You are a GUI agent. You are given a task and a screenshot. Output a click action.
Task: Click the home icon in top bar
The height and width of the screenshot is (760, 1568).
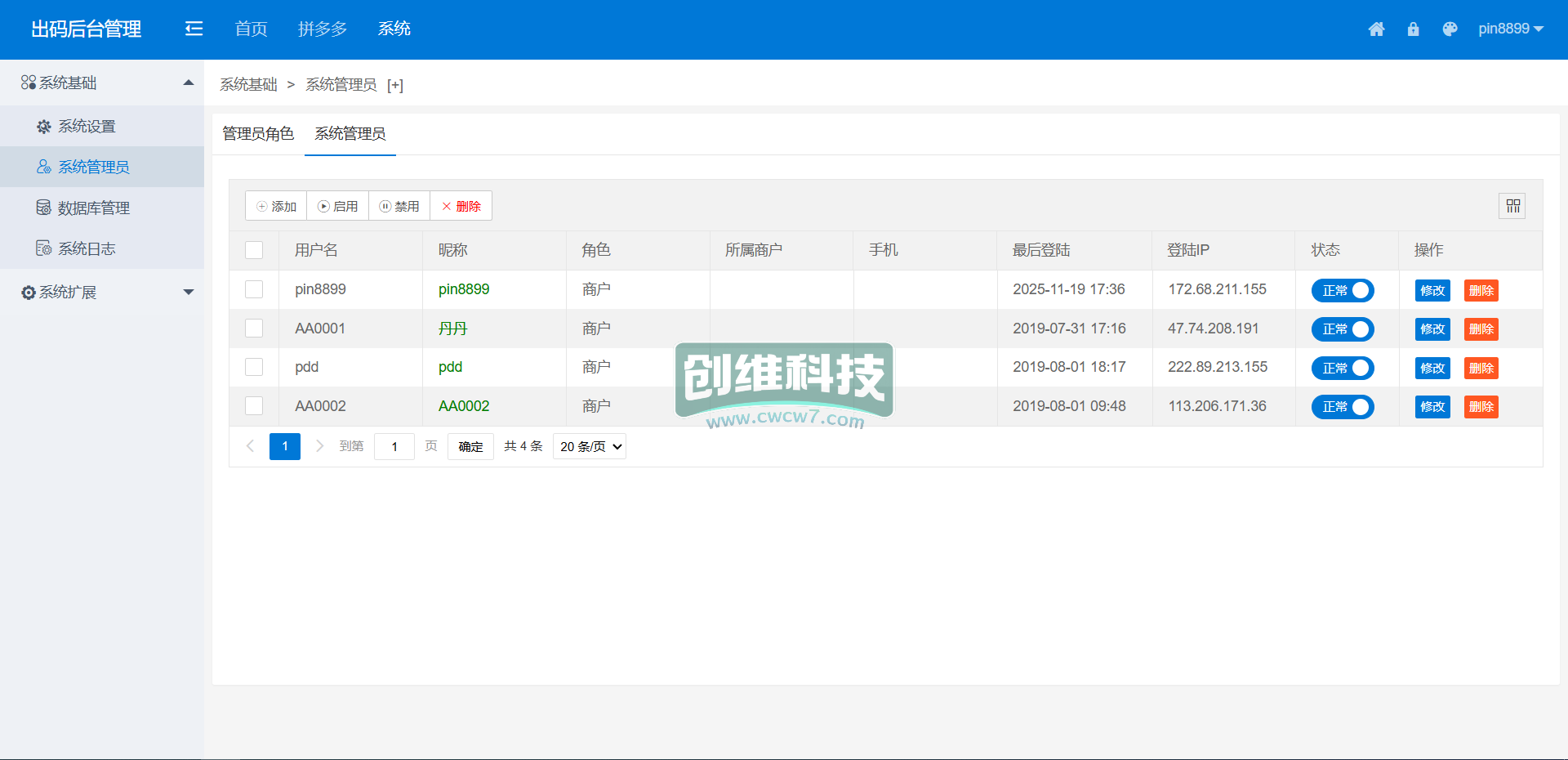(1376, 29)
